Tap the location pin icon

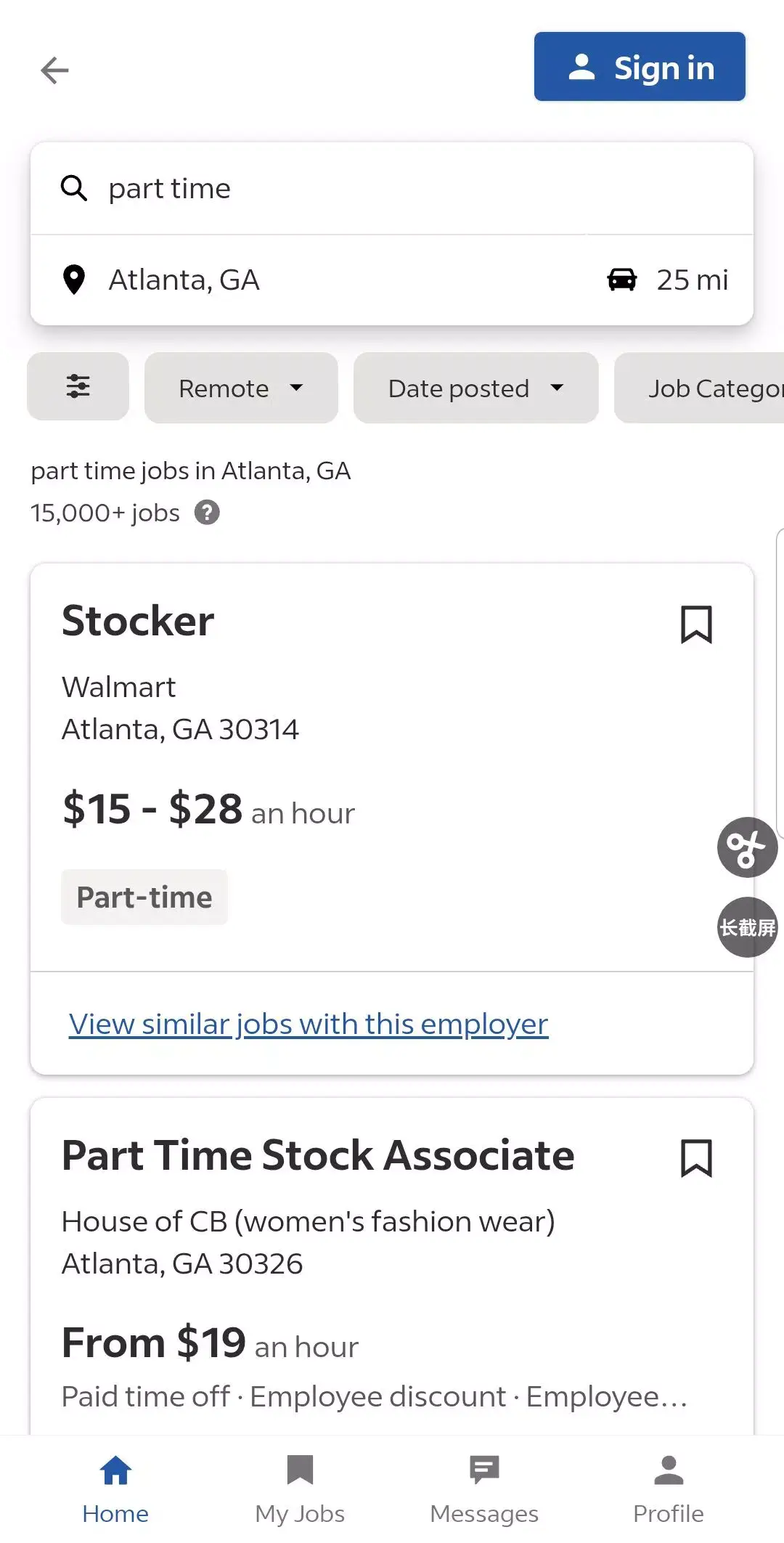pyautogui.click(x=74, y=280)
